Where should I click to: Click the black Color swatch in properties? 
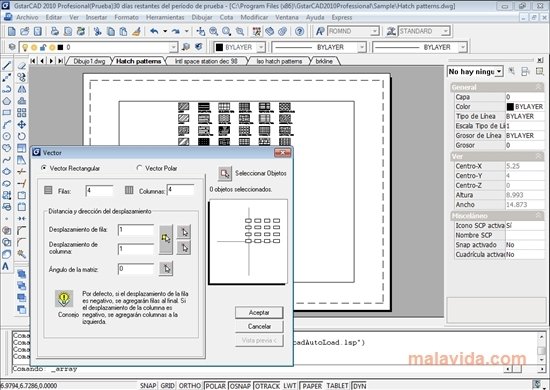(x=510, y=107)
